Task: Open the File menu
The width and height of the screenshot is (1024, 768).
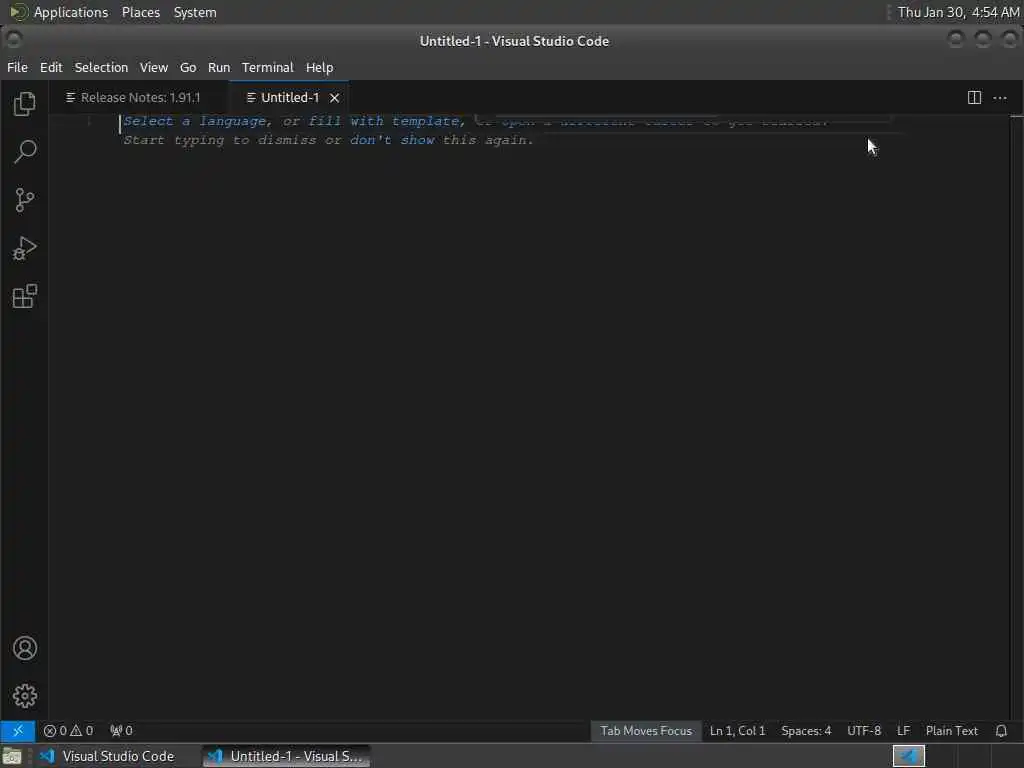Action: [17, 67]
